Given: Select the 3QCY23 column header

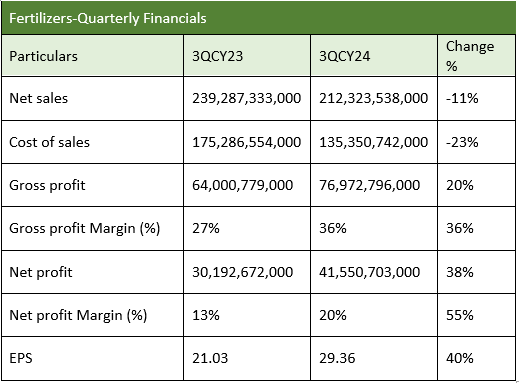Looking at the screenshot, I should [247, 56].
